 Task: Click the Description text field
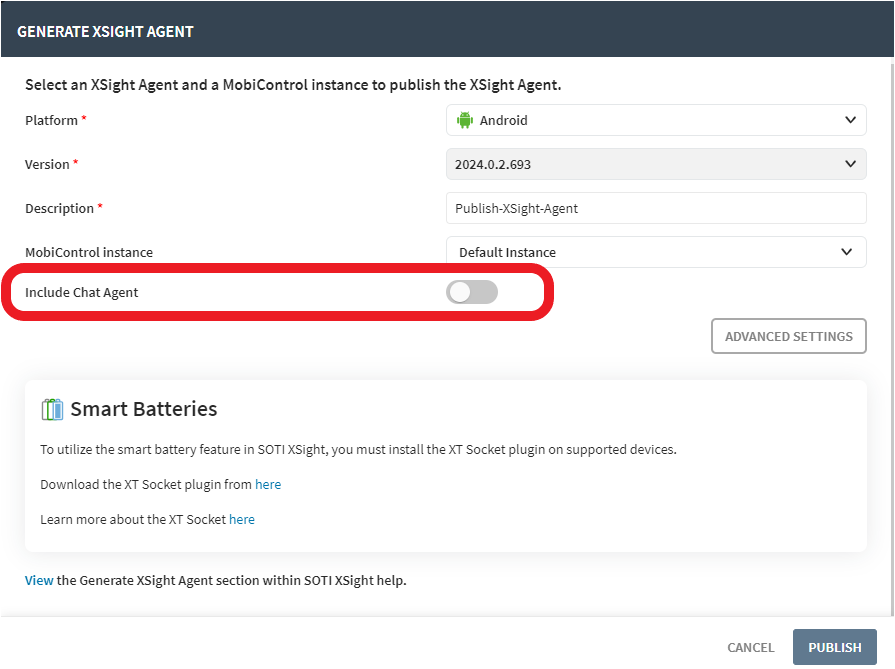(656, 208)
